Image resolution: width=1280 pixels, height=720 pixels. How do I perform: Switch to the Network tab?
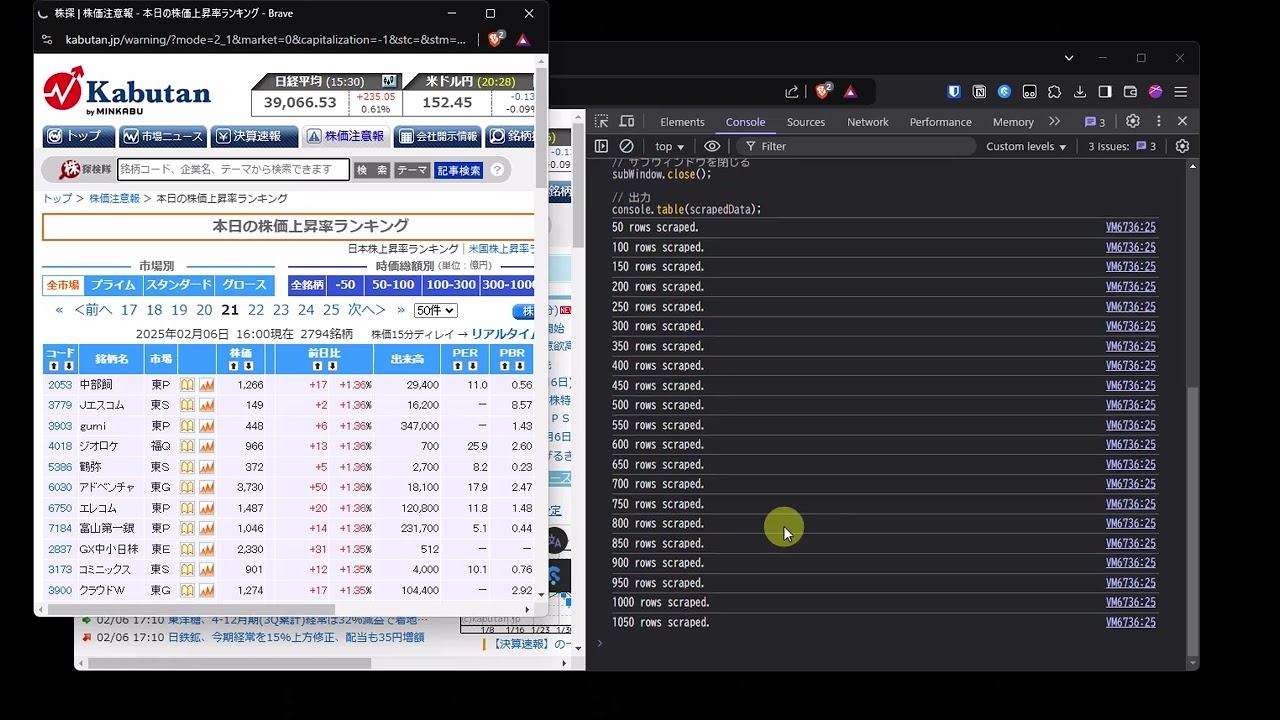click(867, 122)
